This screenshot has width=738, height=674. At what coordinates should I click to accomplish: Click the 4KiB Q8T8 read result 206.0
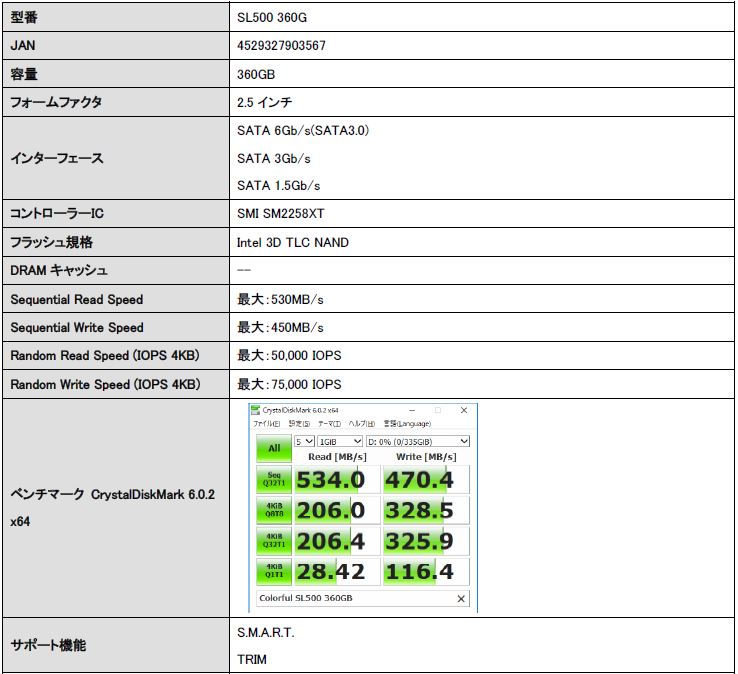pyautogui.click(x=337, y=510)
